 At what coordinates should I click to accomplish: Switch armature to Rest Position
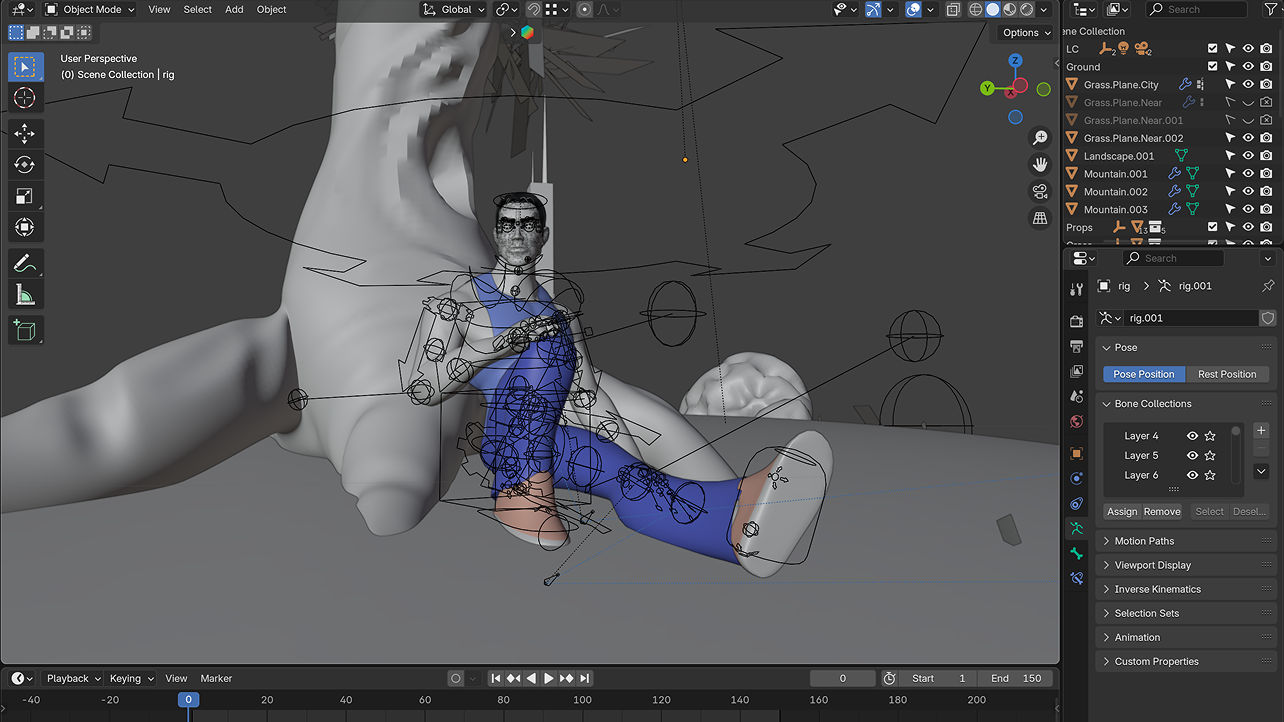[1226, 374]
